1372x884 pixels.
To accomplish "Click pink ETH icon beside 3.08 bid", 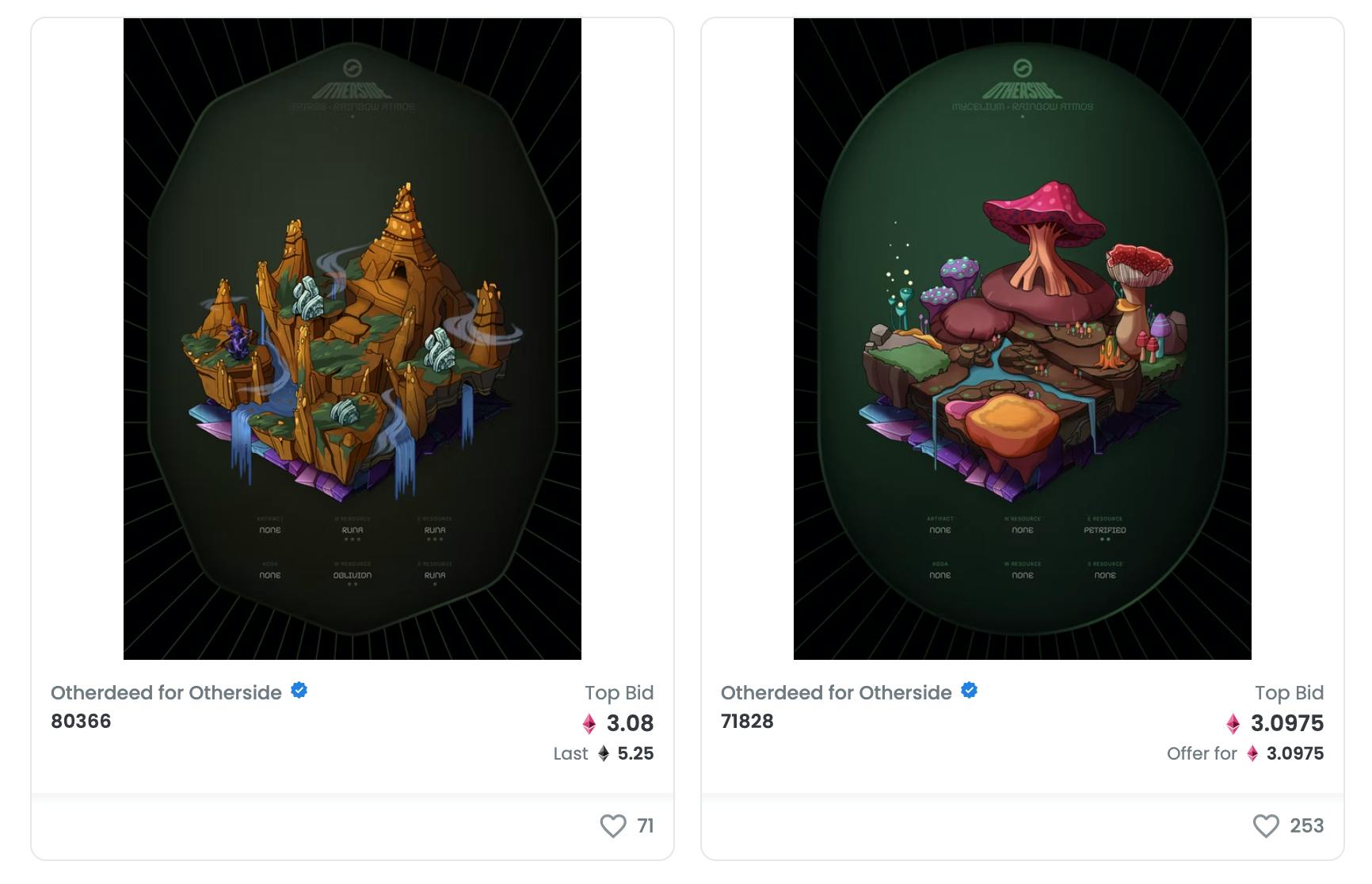I will pos(589,723).
